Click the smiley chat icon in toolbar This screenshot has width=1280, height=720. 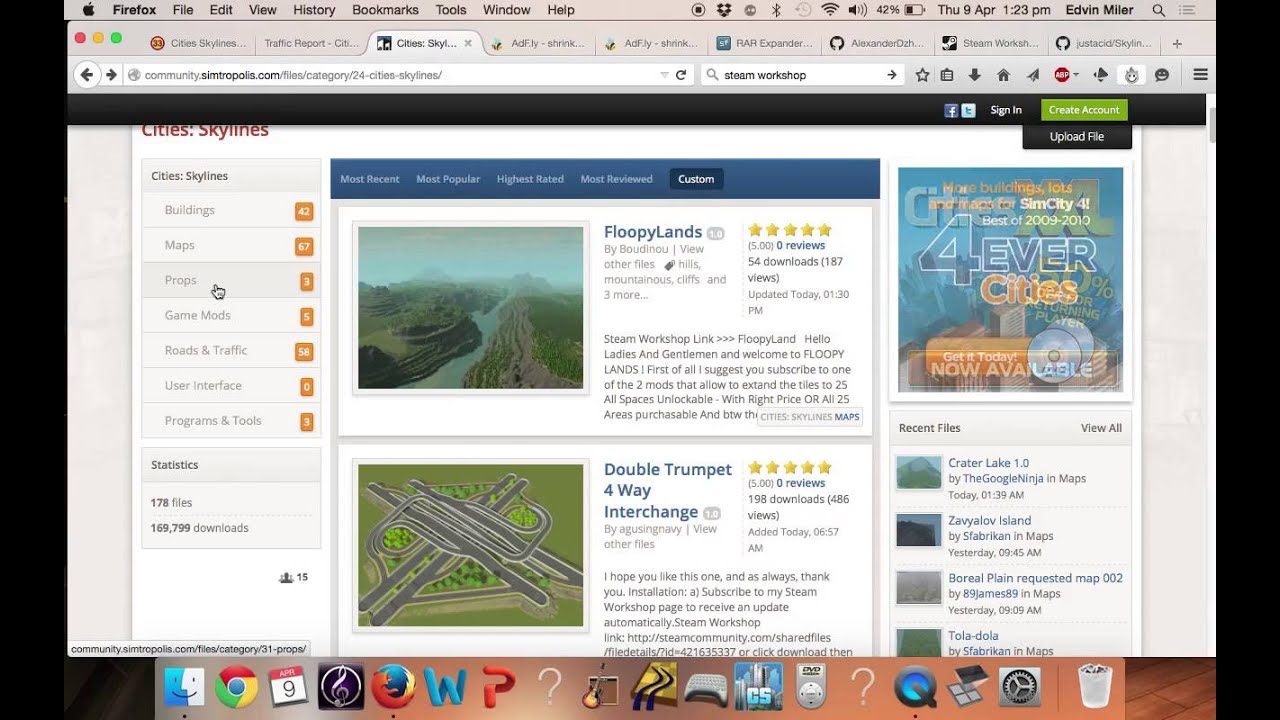1162,75
